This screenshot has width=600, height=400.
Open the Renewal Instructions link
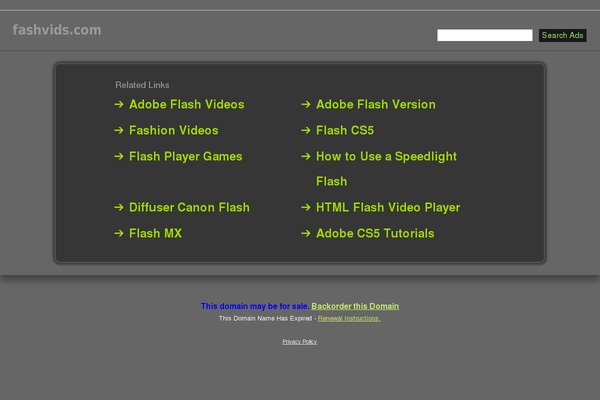click(x=349, y=318)
